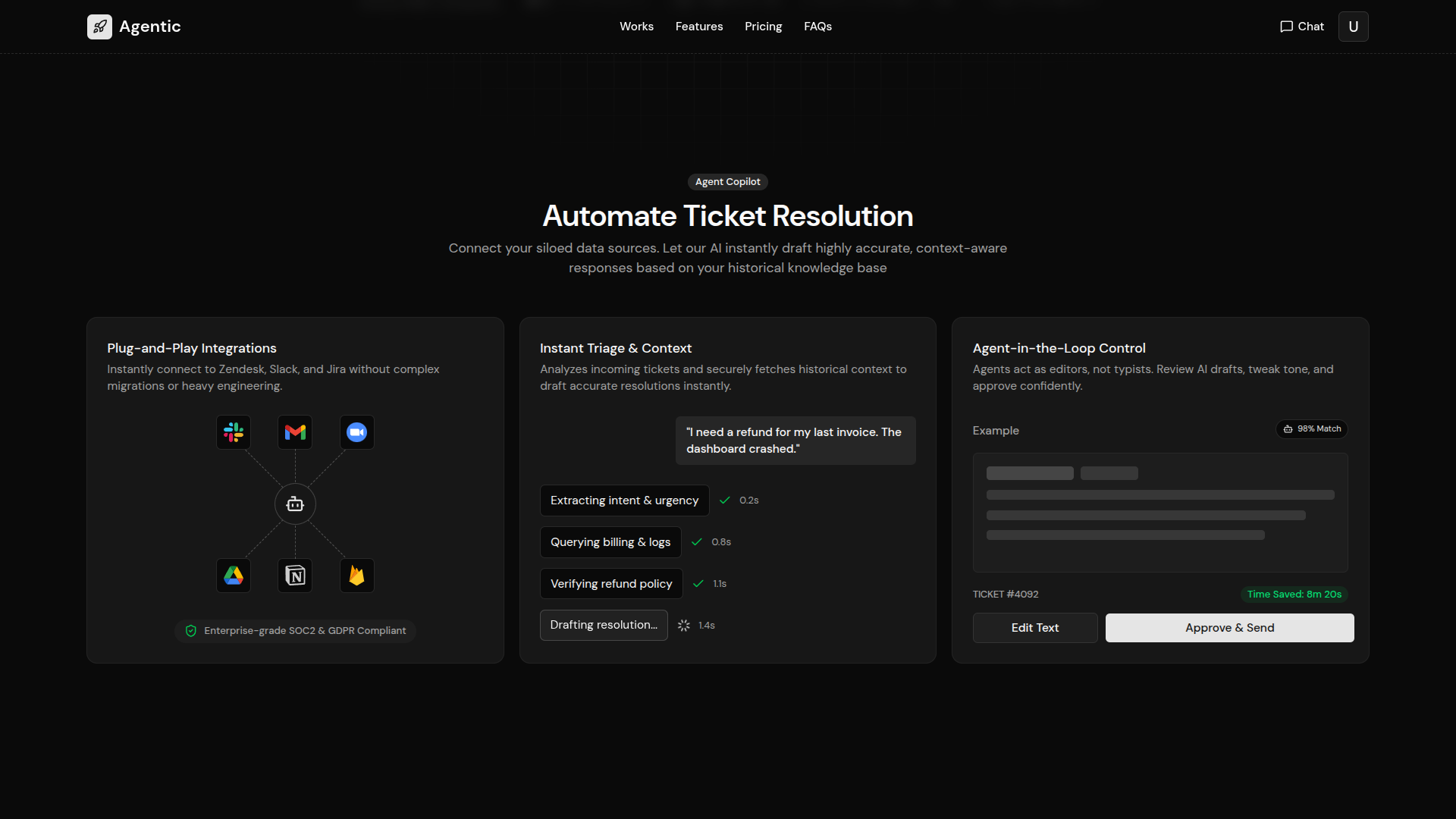Jump to FAQs section link

(x=817, y=27)
